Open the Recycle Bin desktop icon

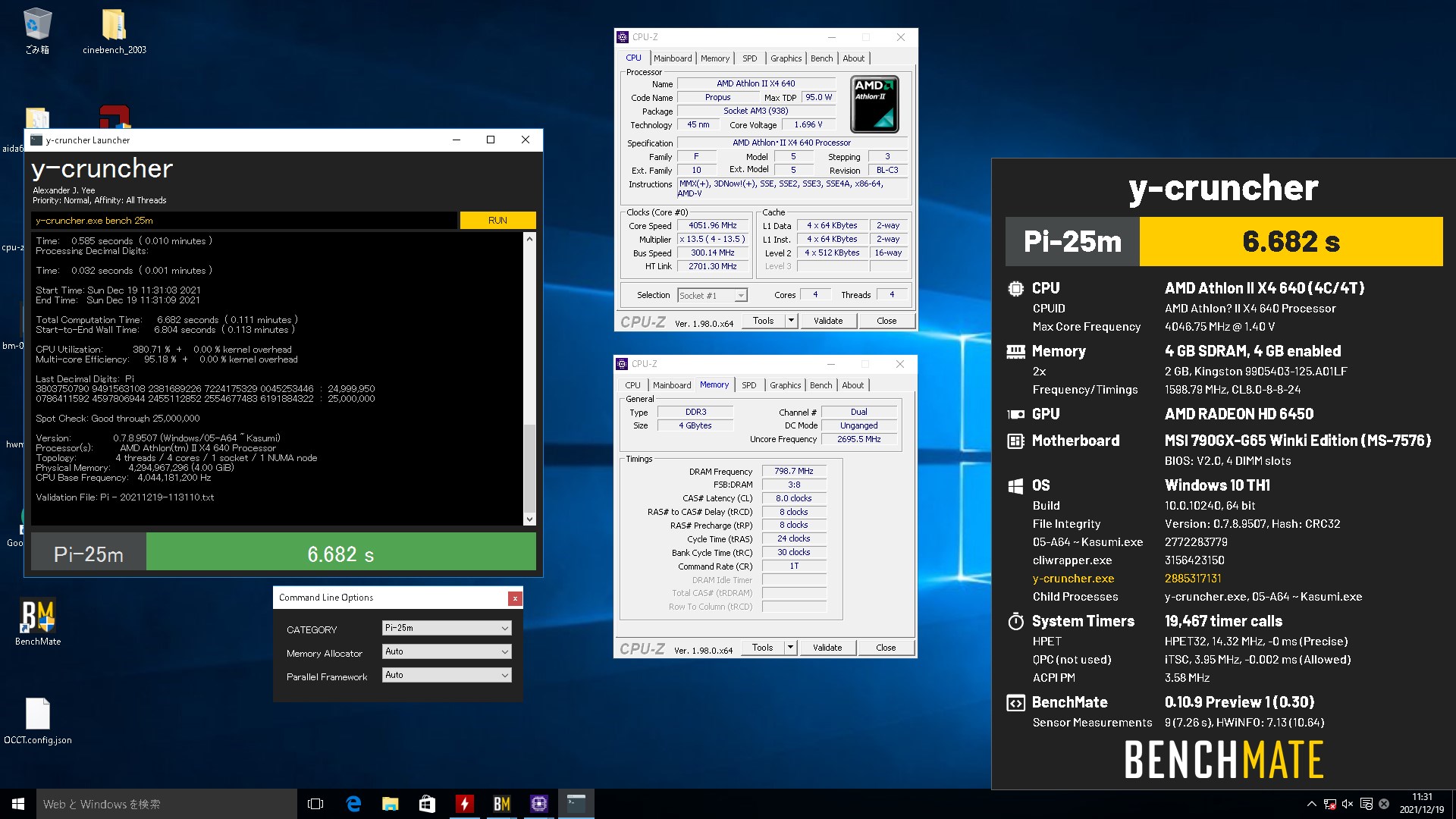[x=36, y=30]
